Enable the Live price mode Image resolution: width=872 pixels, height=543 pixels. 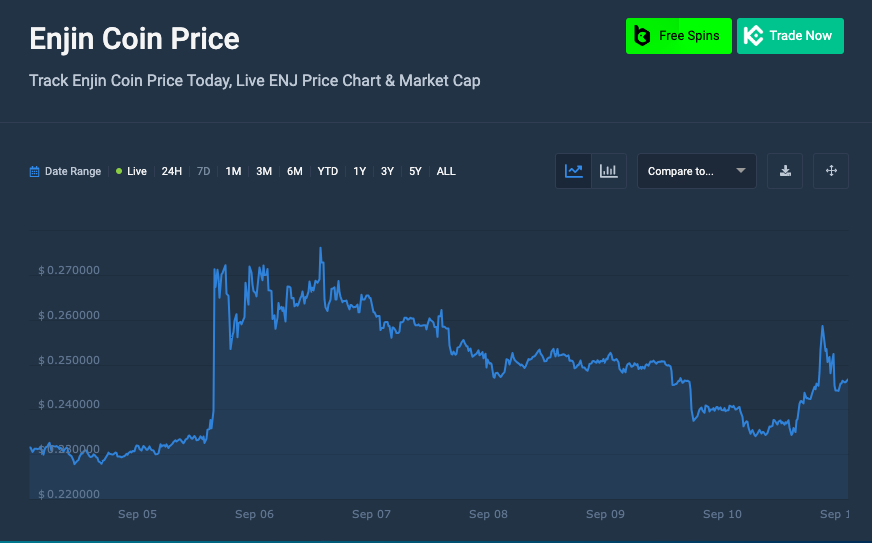pos(131,172)
